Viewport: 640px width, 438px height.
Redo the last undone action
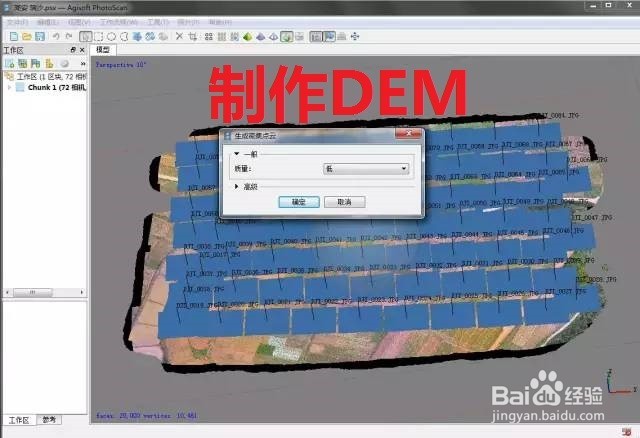coord(69,37)
